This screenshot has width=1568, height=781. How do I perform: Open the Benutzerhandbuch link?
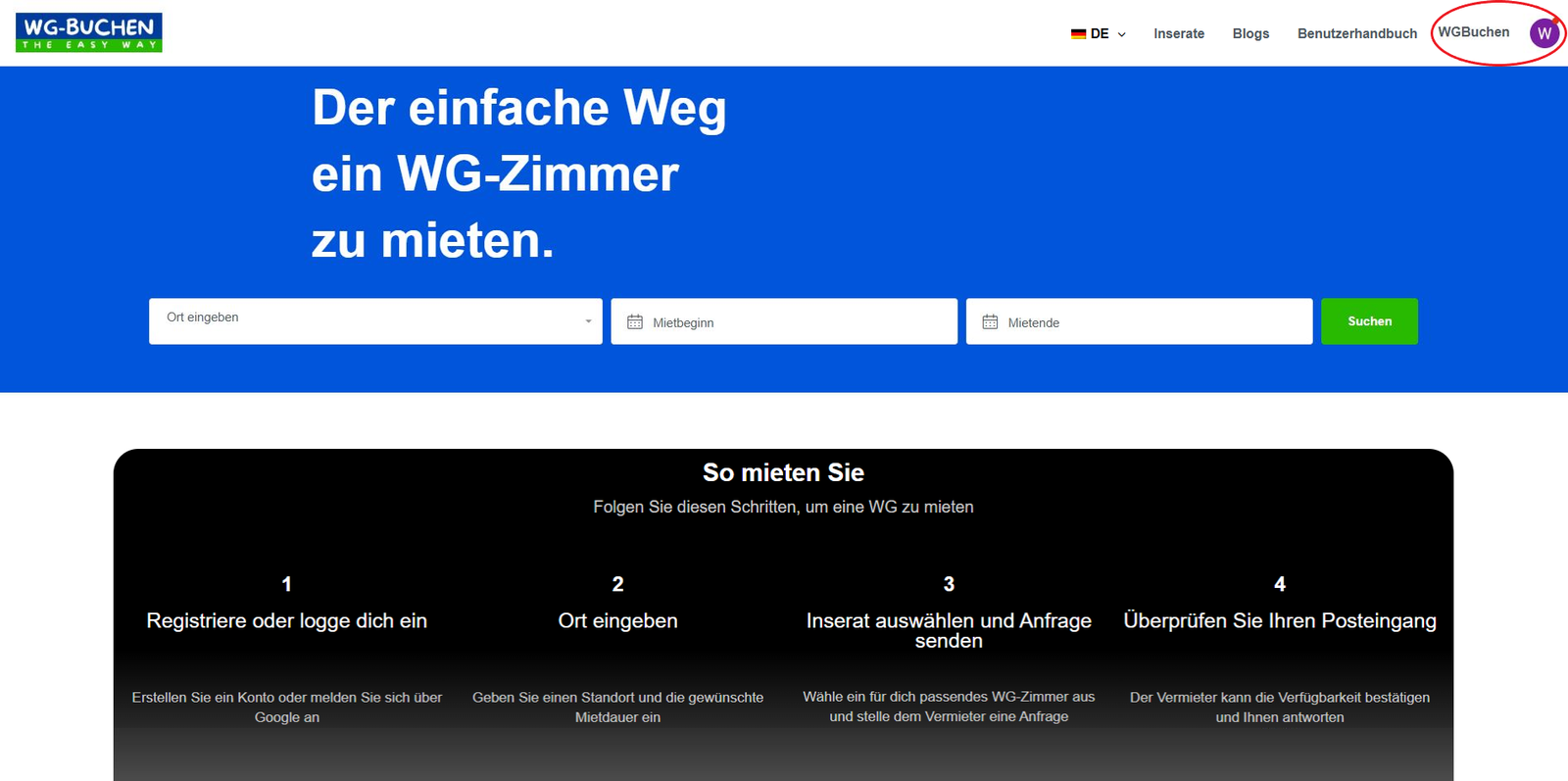1357,33
